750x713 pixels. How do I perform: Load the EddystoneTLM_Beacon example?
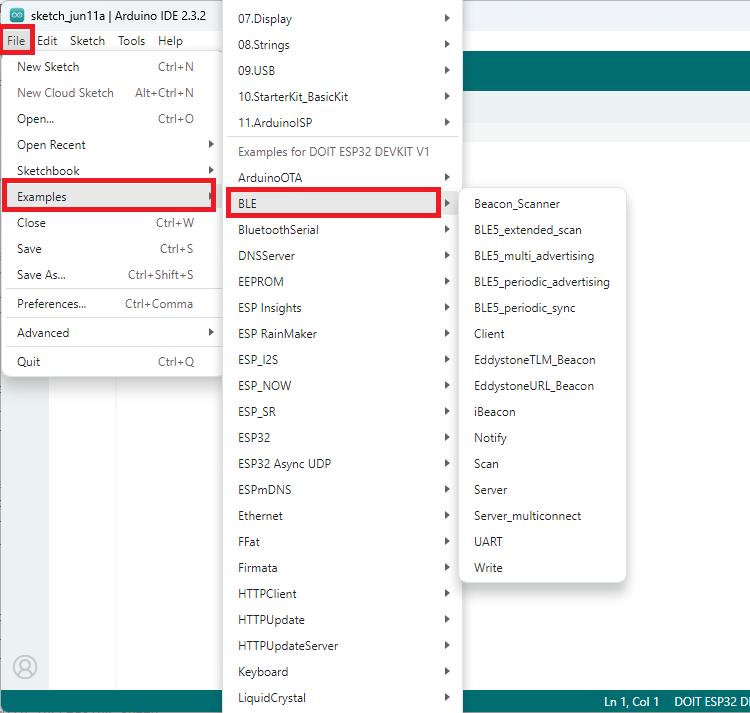[x=542, y=360]
